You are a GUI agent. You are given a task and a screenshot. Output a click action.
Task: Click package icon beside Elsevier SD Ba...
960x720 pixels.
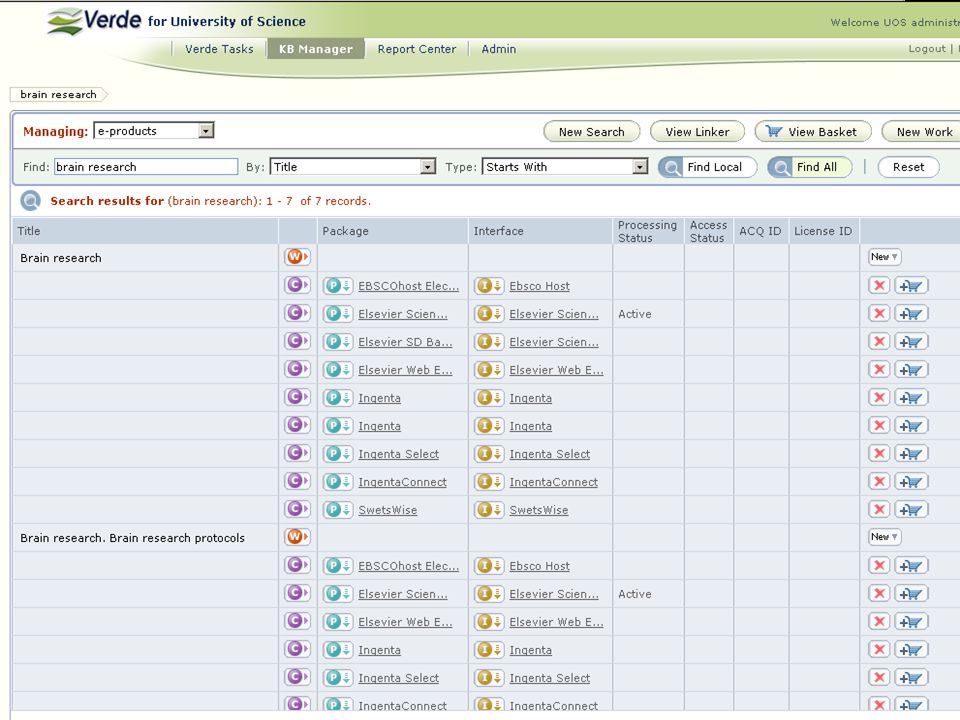(x=338, y=342)
